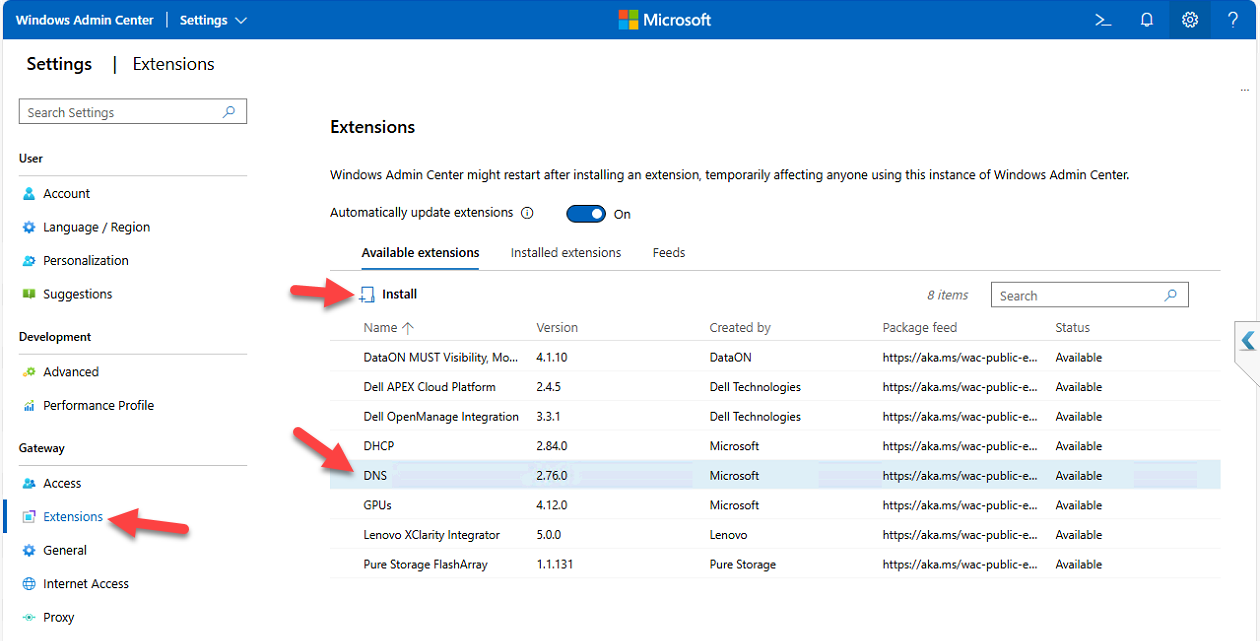Click the more options ellipsis
Image resolution: width=1260 pixels, height=641 pixels.
point(1245,91)
